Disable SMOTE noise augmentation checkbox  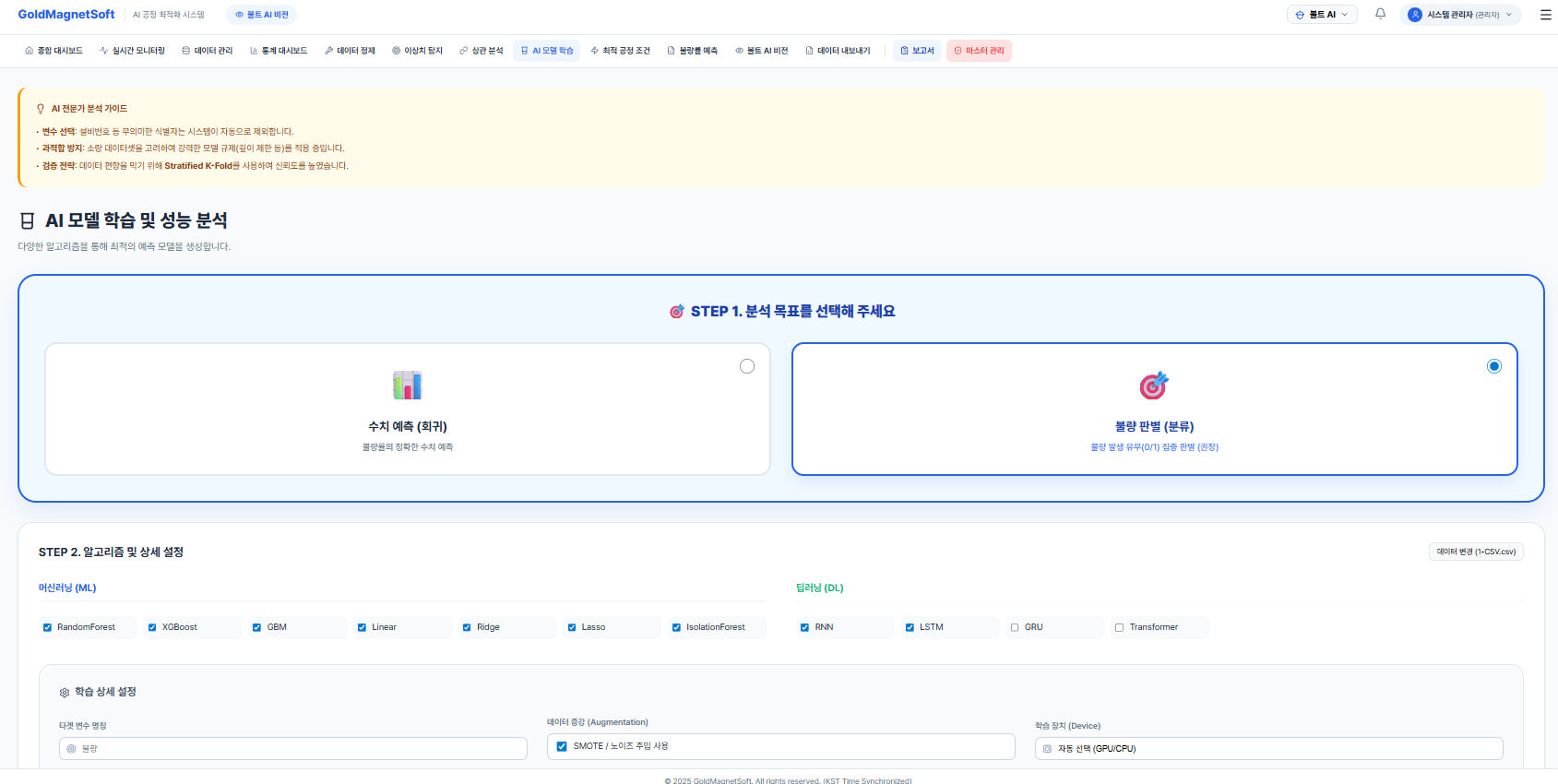(562, 746)
